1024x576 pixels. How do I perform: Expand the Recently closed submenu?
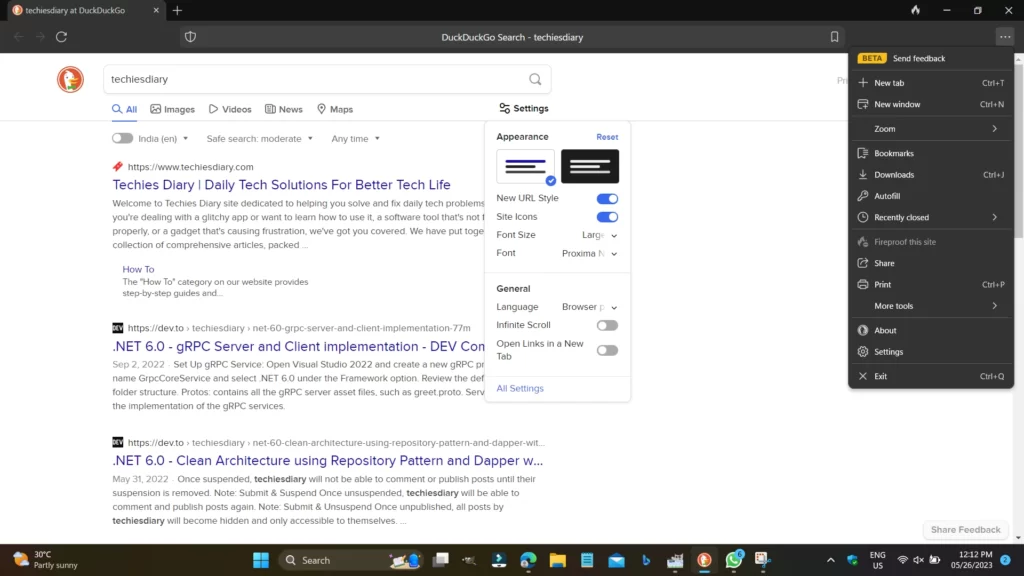click(931, 217)
